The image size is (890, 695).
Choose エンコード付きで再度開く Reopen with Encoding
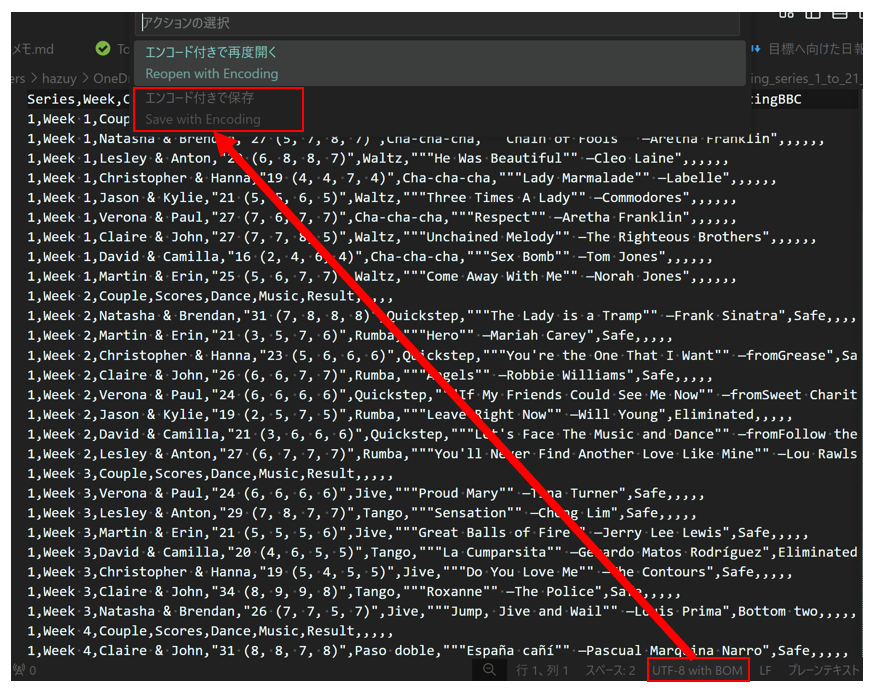(x=440, y=62)
